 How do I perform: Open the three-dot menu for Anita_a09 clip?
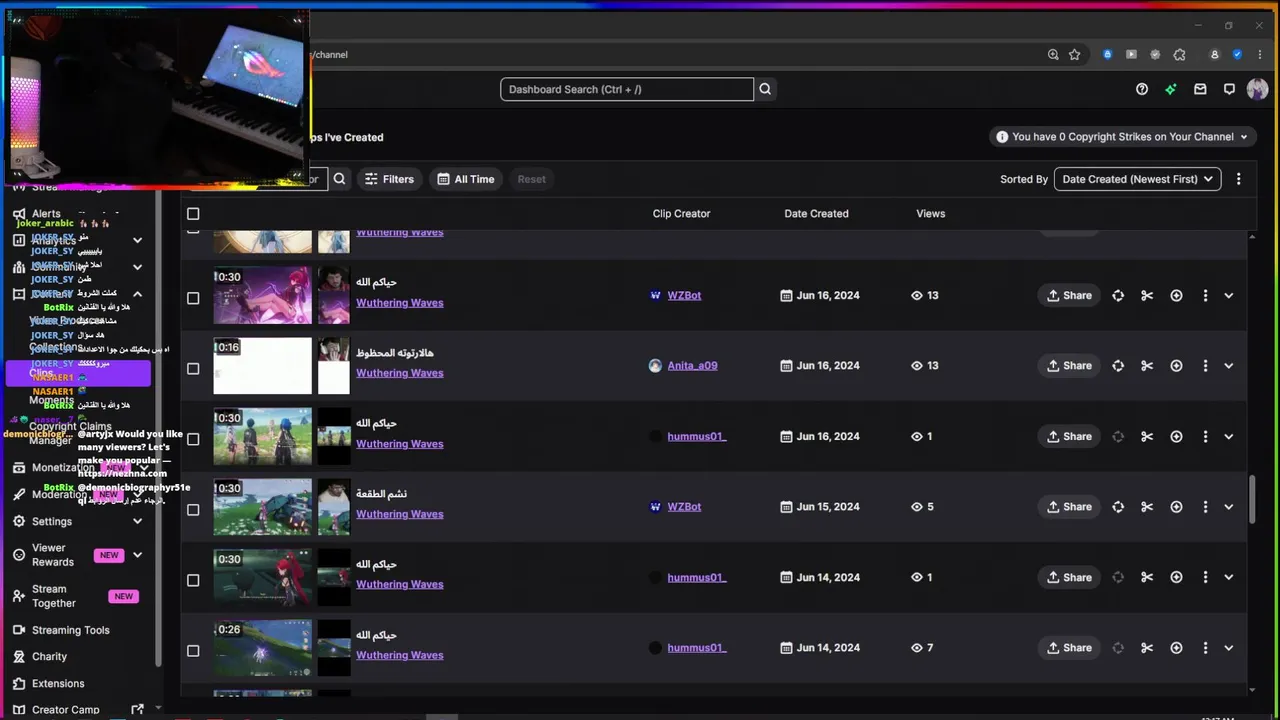1205,366
